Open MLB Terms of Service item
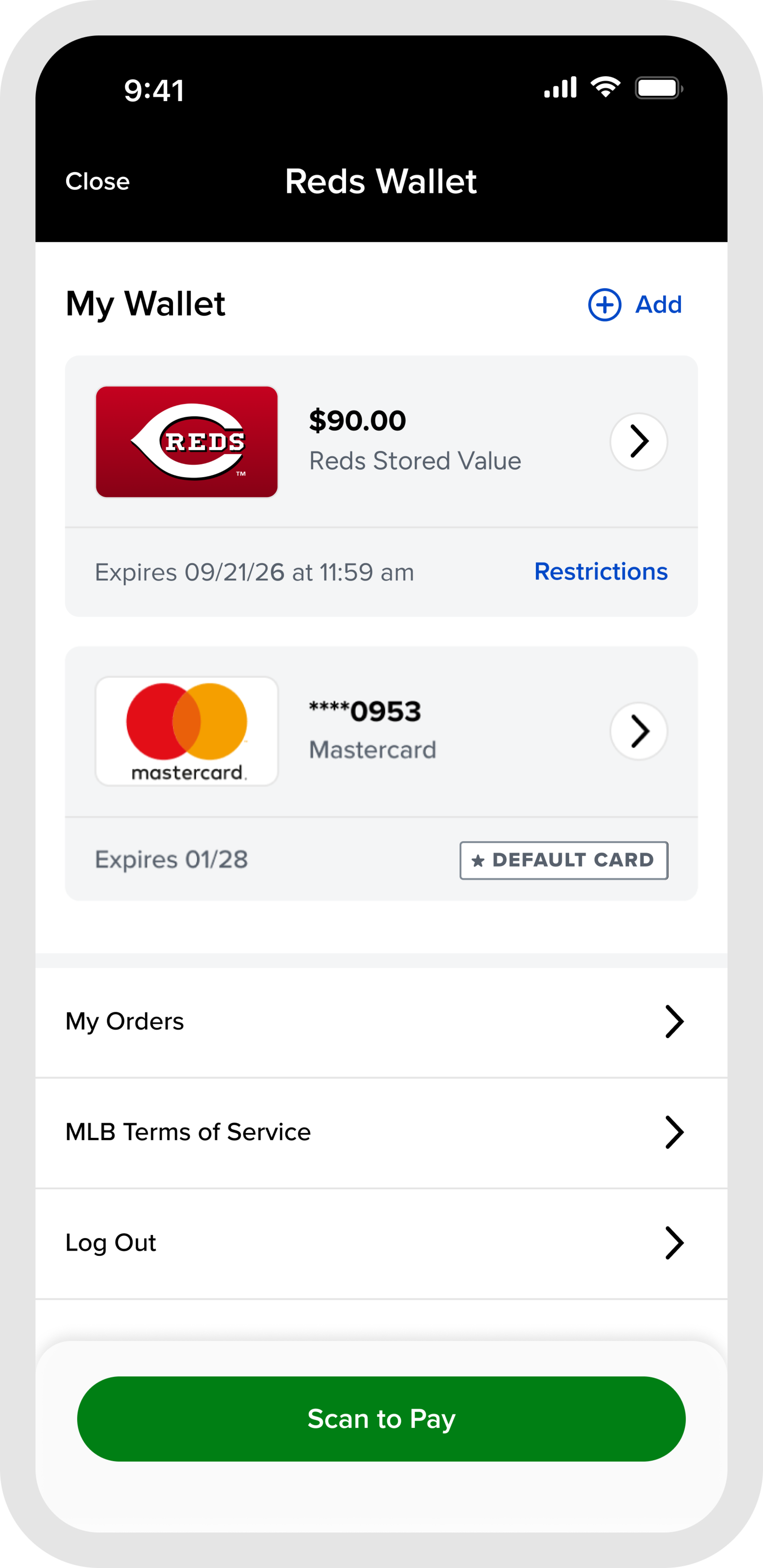This screenshot has height=1568, width=763. point(188,1132)
